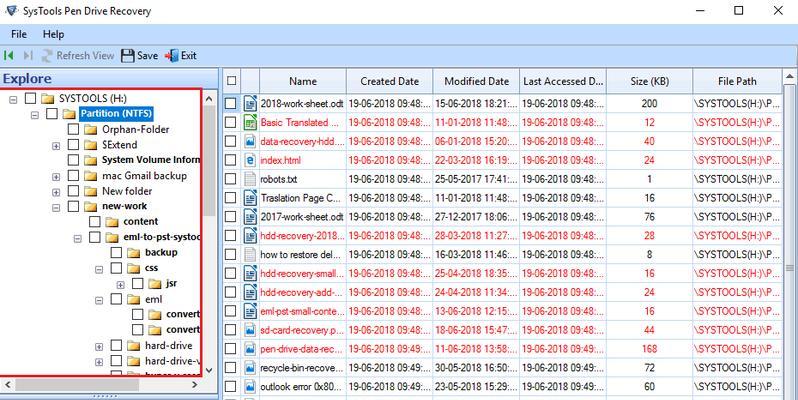The height and width of the screenshot is (400, 798).
Task: Click the Basic Translated spreadsheet icon
Action: (250, 122)
